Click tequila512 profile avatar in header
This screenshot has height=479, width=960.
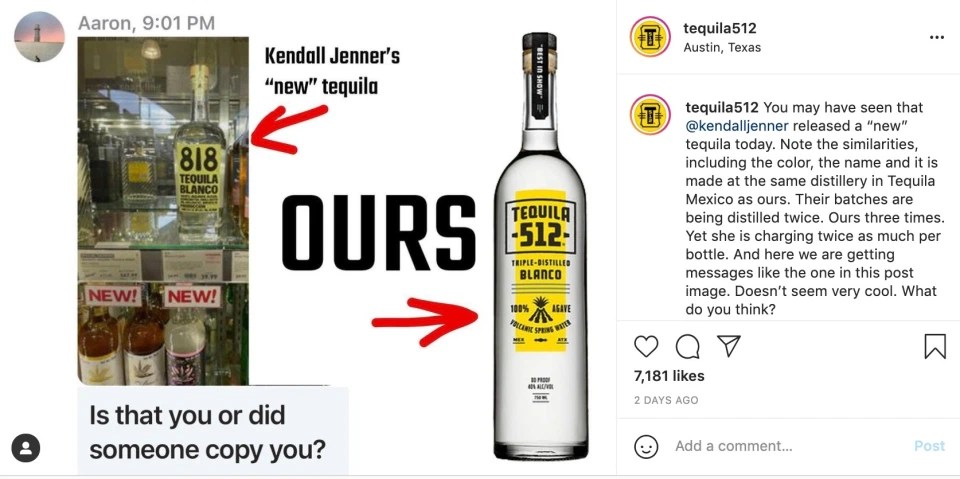(650, 37)
